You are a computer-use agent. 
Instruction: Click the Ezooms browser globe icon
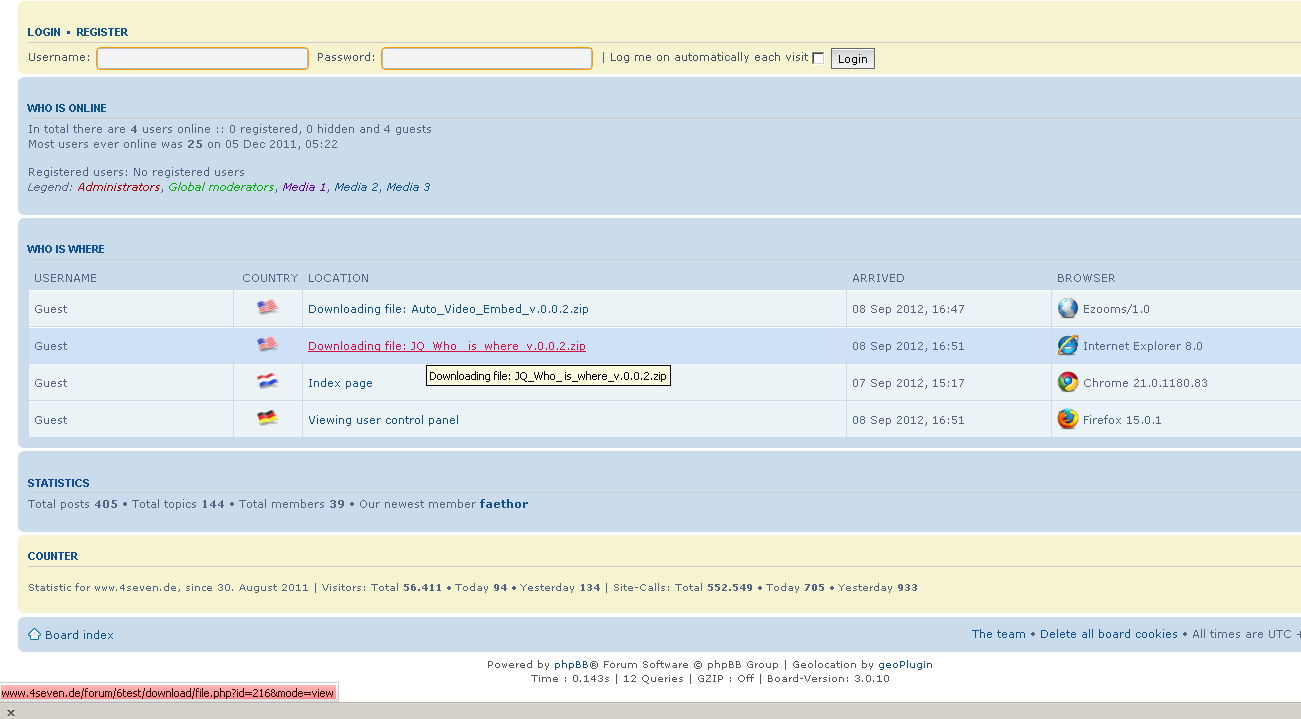pyautogui.click(x=1068, y=309)
